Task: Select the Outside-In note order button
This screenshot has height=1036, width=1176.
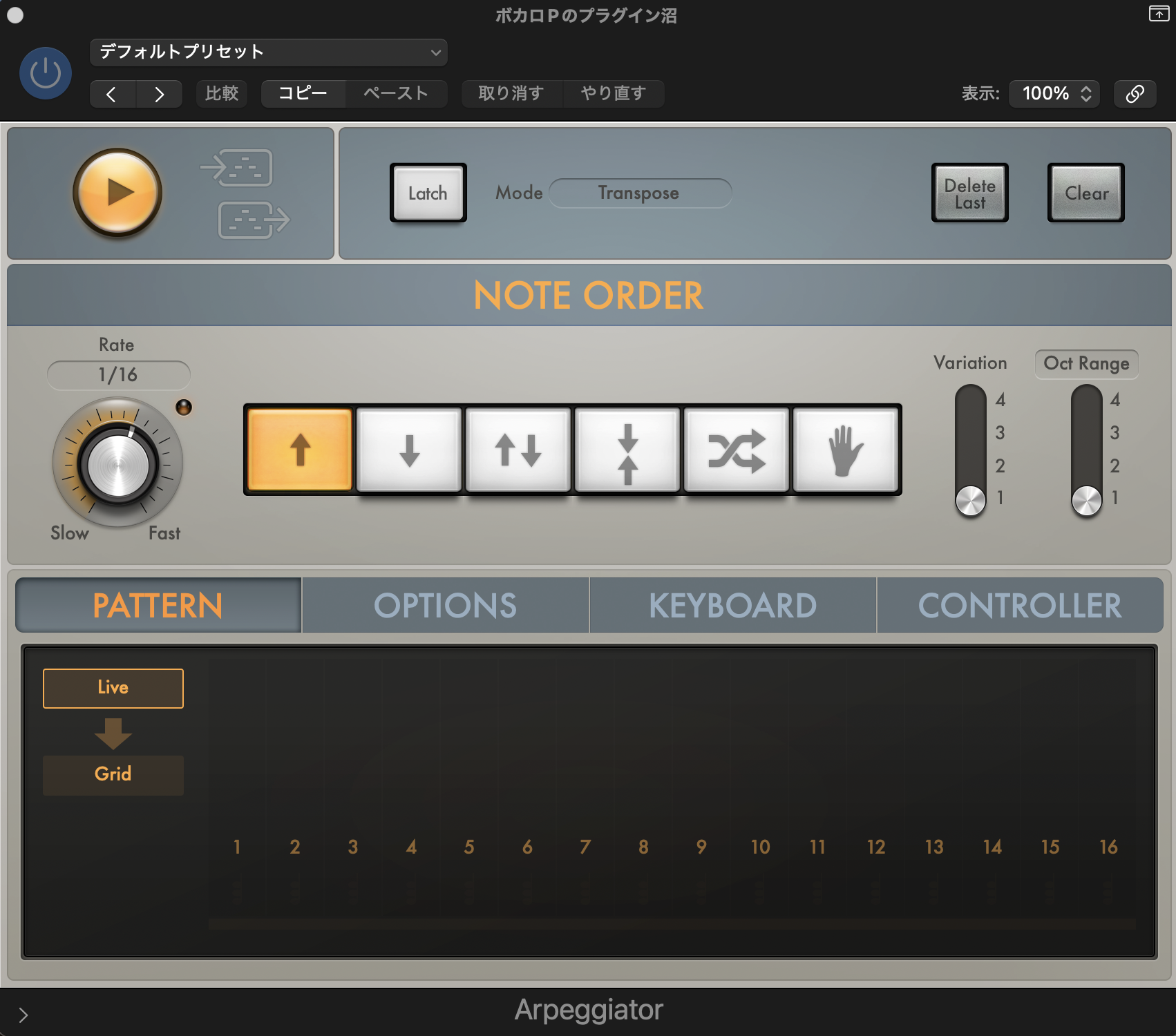Action: pyautogui.click(x=627, y=450)
